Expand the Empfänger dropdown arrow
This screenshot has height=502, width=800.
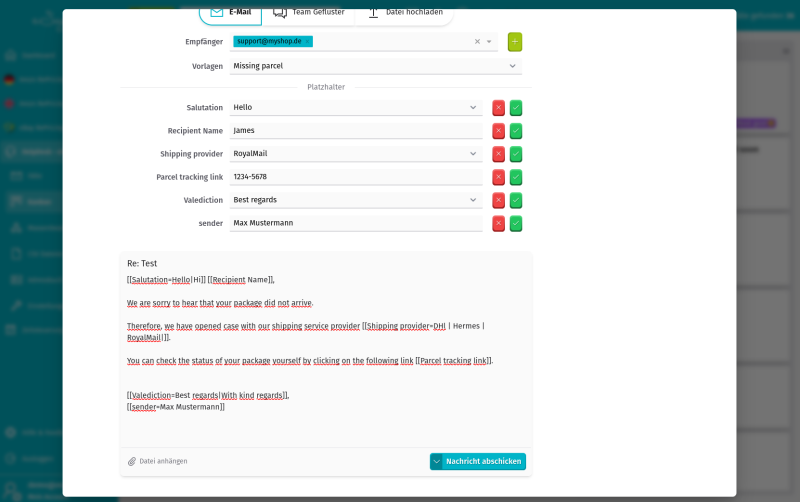489,42
